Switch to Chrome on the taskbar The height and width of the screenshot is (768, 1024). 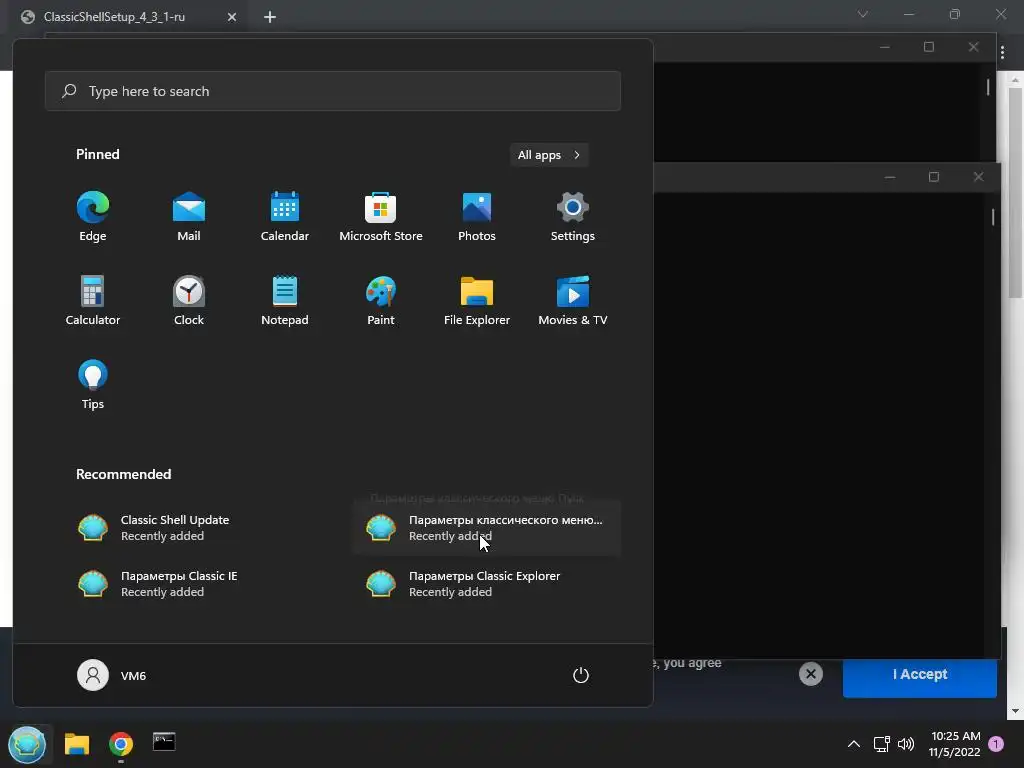click(121, 744)
